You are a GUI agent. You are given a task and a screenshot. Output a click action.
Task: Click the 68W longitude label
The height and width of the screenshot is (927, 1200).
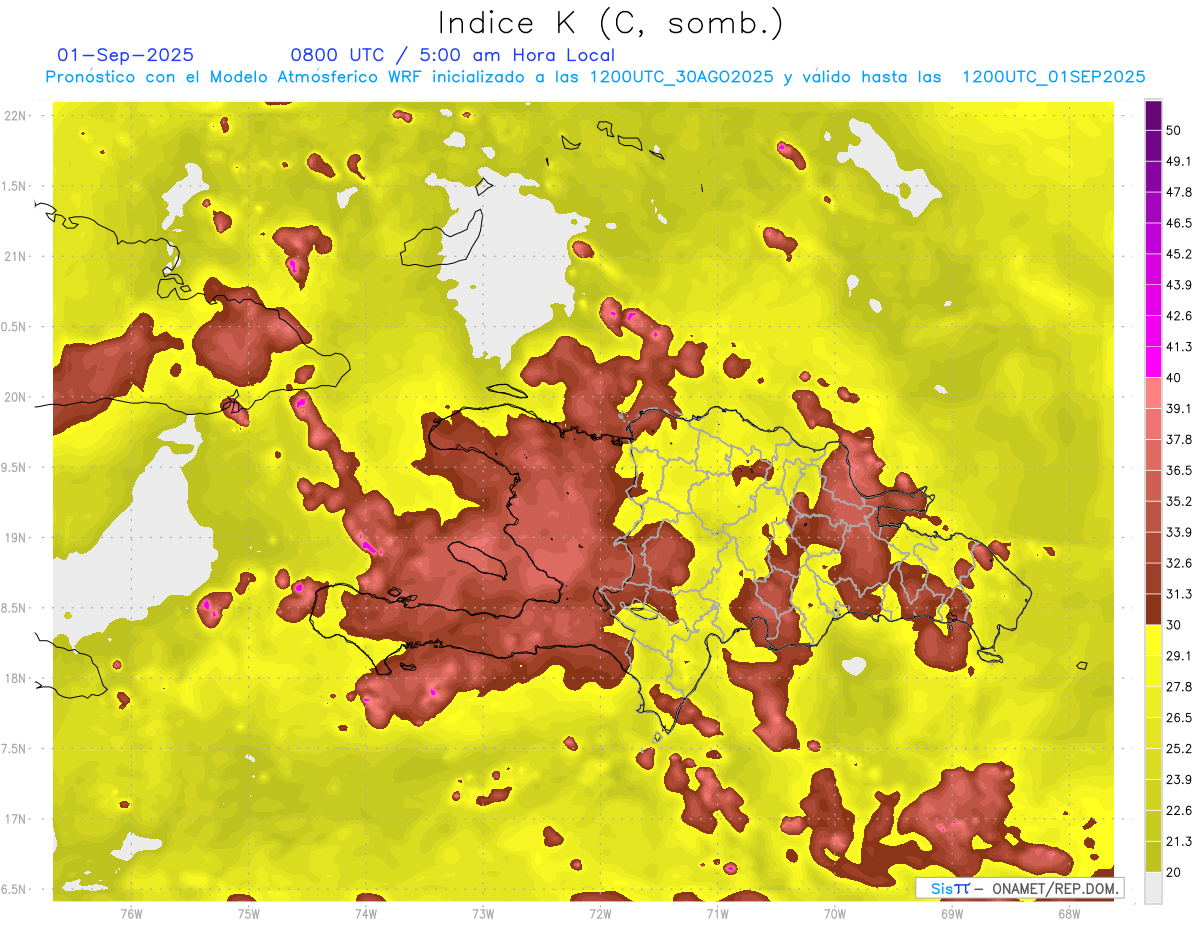(1069, 913)
